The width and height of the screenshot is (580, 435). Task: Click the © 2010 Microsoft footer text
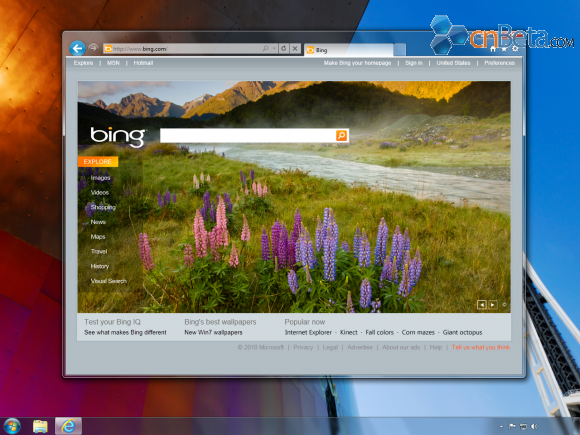click(x=261, y=347)
